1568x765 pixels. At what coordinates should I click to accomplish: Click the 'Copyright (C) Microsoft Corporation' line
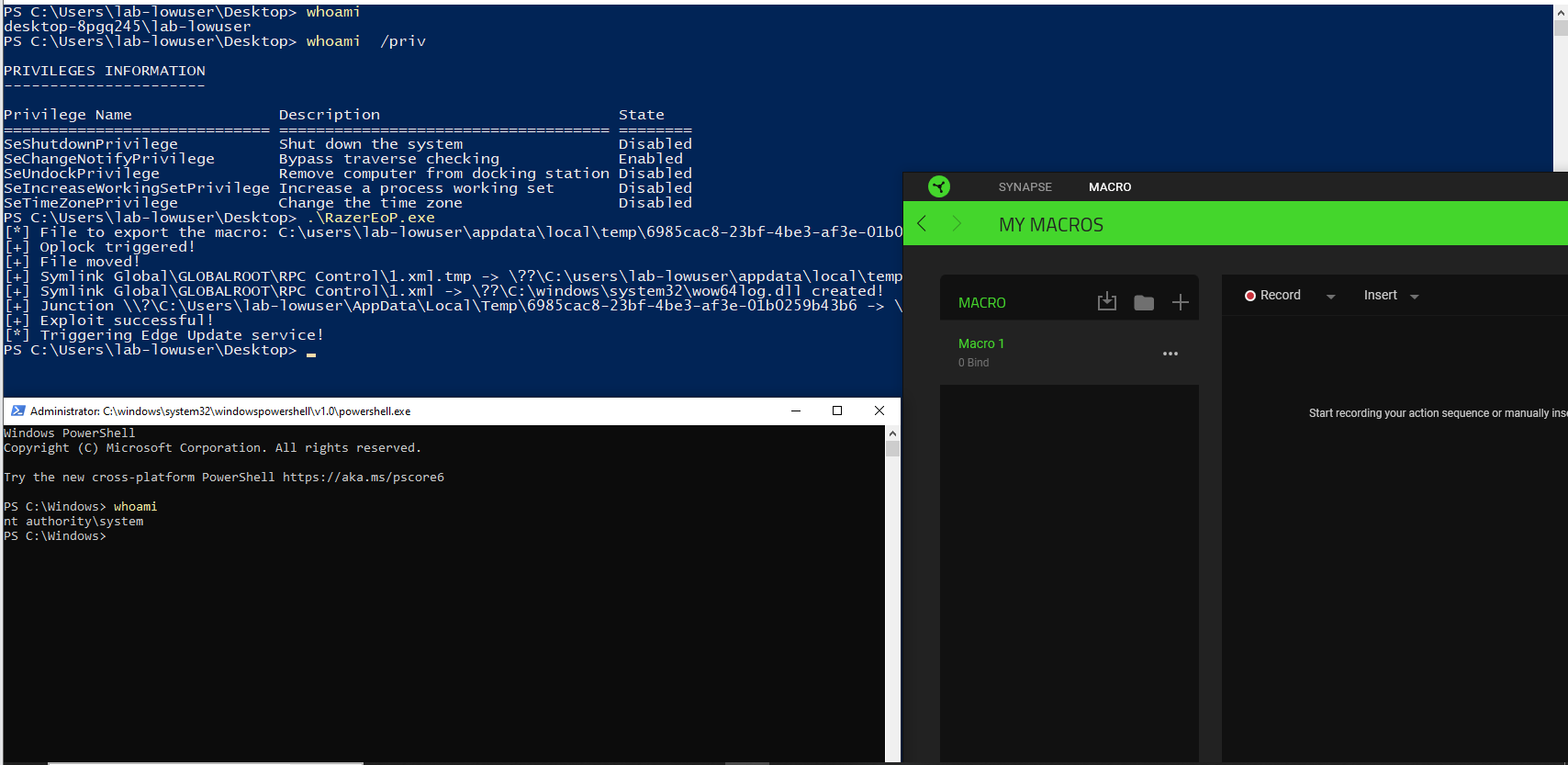pos(213,448)
